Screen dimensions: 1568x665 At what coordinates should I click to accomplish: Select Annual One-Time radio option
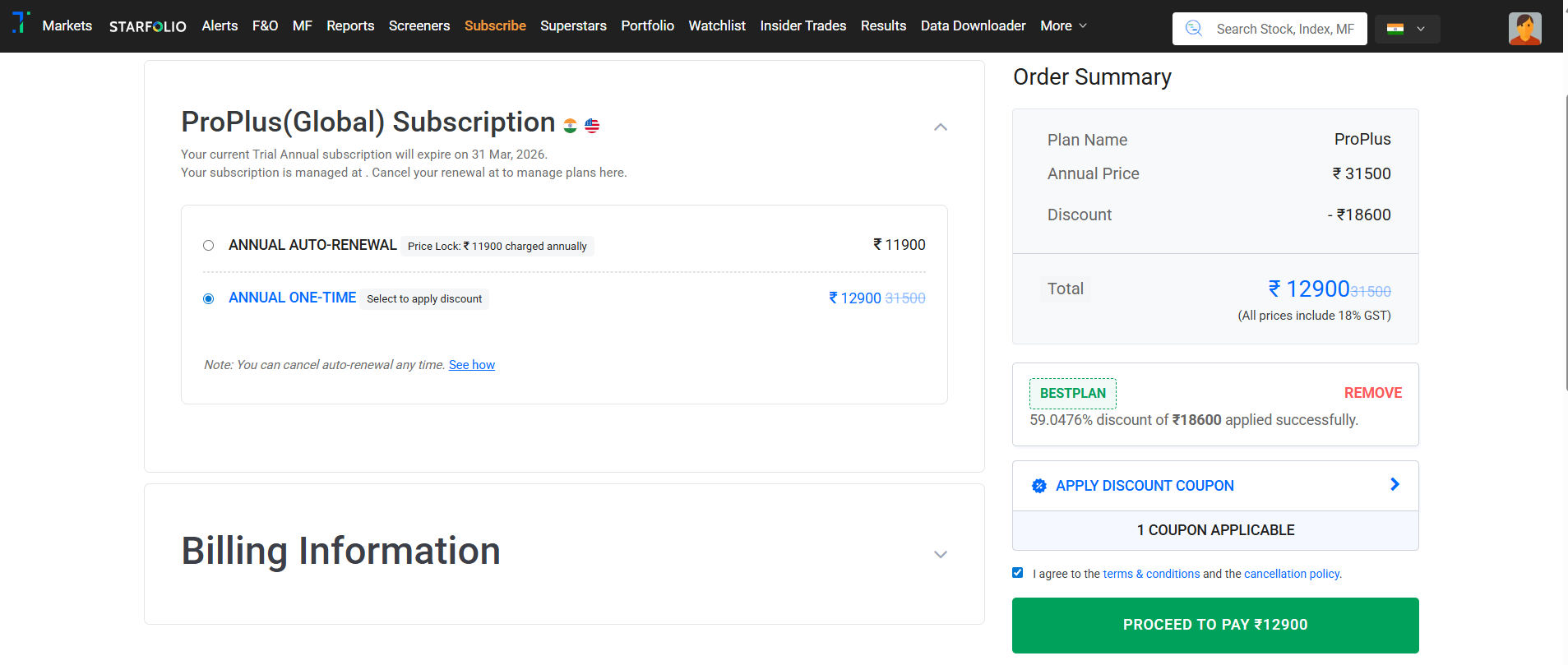(209, 298)
